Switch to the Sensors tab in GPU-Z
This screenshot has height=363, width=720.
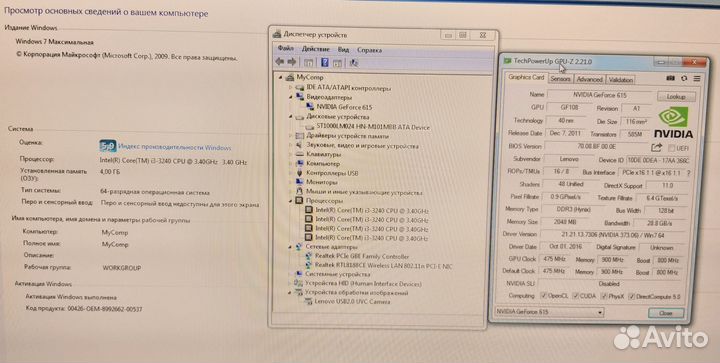tap(560, 79)
